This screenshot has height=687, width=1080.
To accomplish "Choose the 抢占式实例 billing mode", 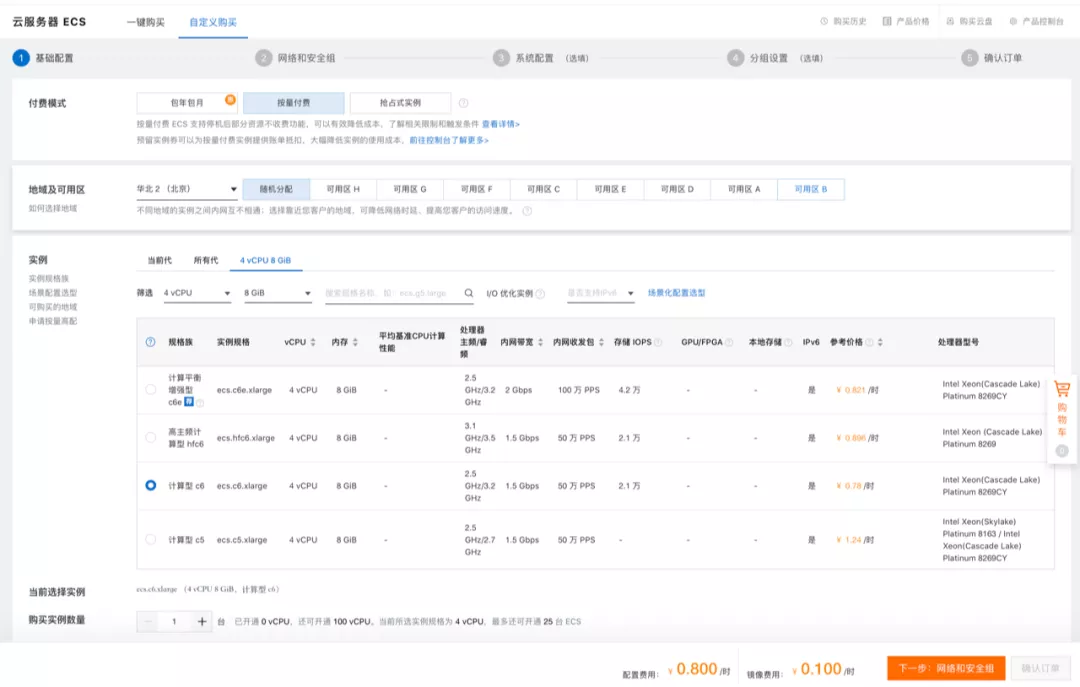I will 400,103.
